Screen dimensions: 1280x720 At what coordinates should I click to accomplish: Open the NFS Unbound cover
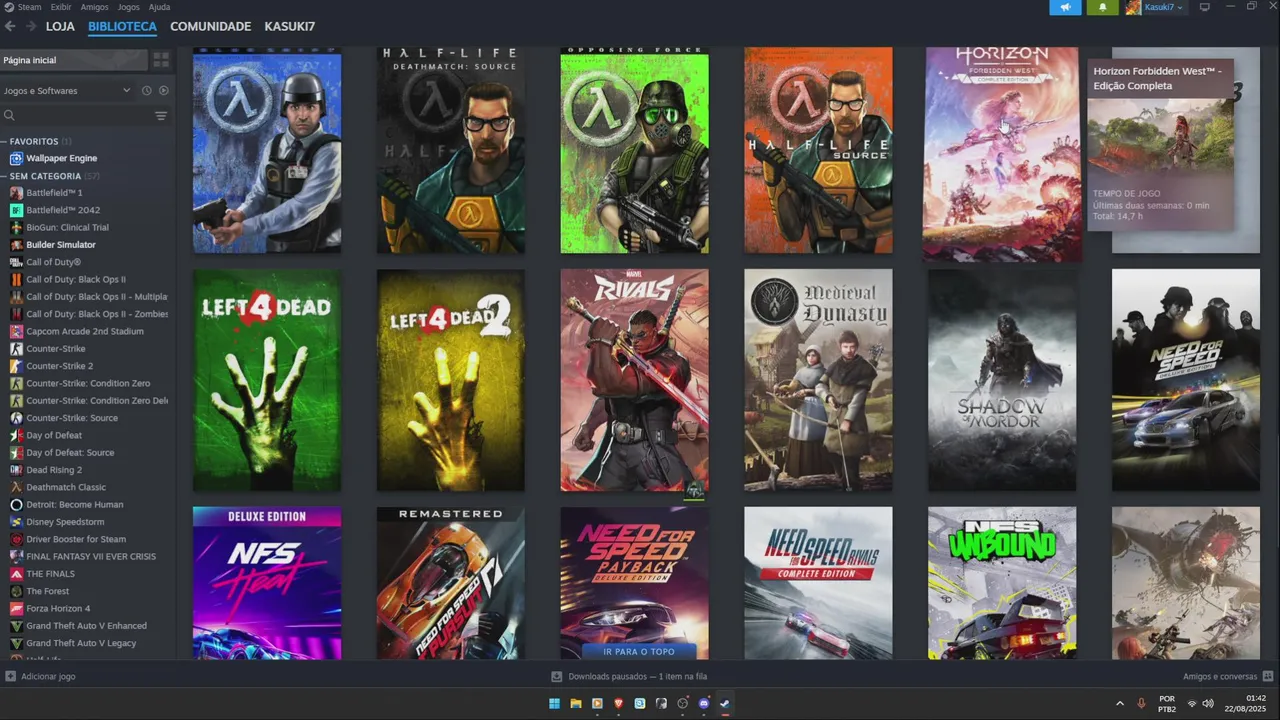[1002, 583]
